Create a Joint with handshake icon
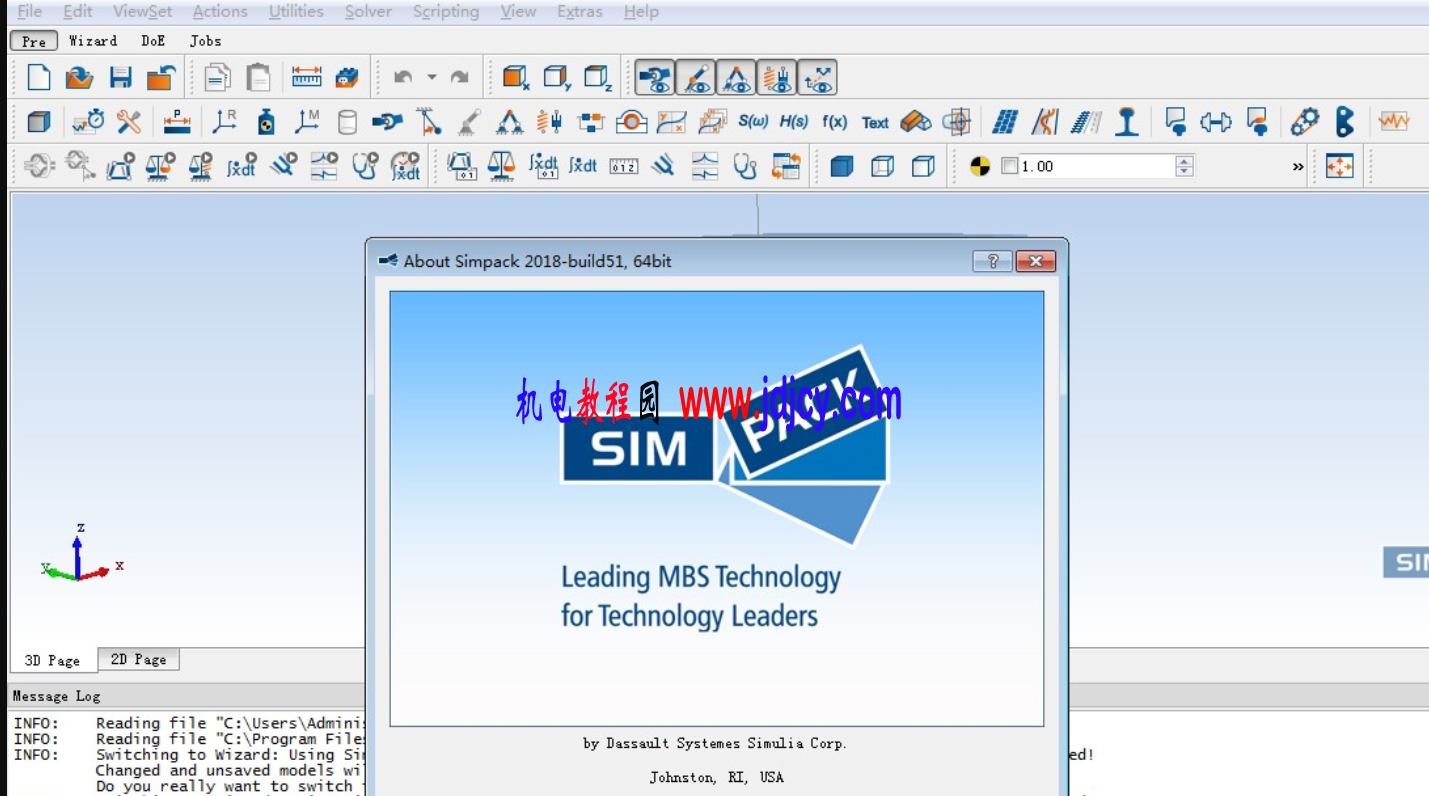This screenshot has width=1429, height=796. click(387, 122)
